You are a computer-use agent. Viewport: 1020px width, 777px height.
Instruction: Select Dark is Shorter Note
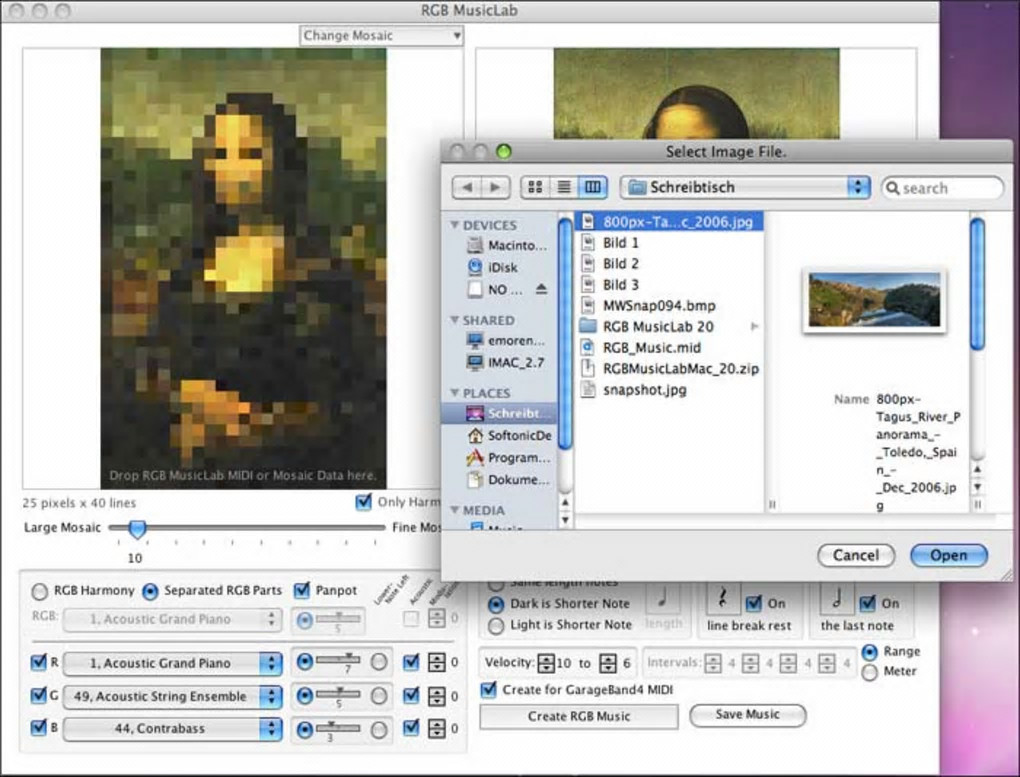pos(496,605)
